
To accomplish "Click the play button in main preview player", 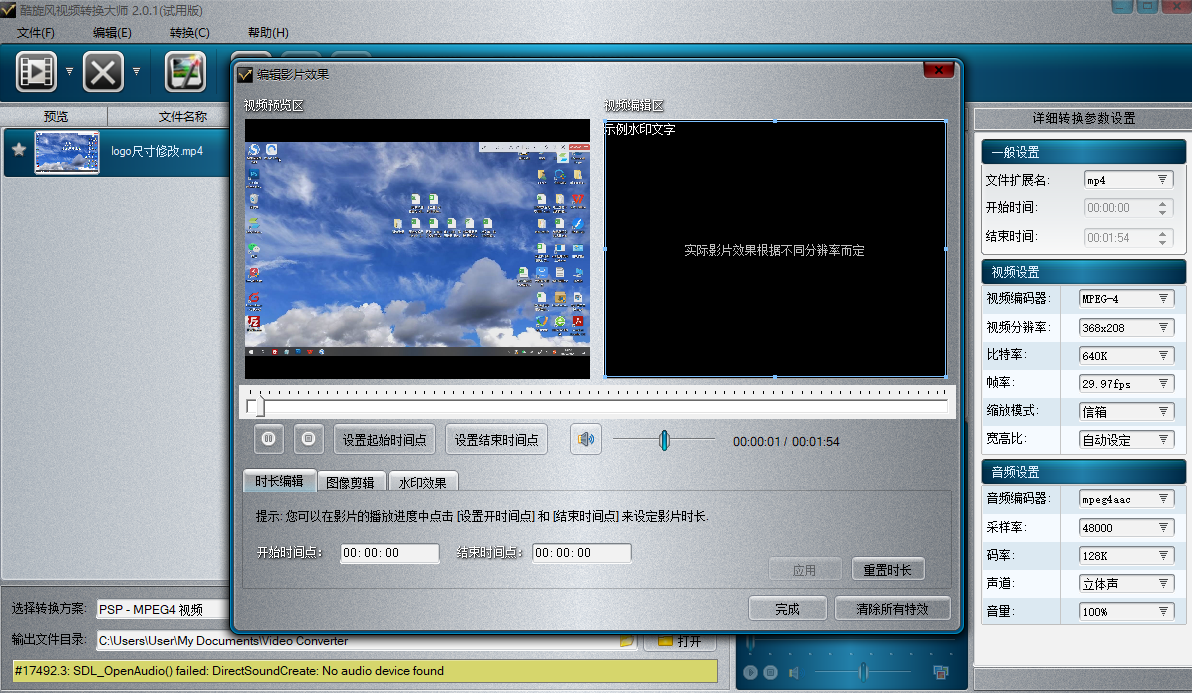I will 750,672.
